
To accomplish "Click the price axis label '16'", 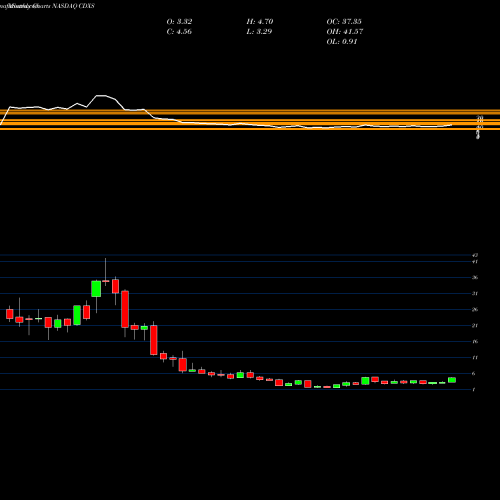I will pyautogui.click(x=475, y=342).
